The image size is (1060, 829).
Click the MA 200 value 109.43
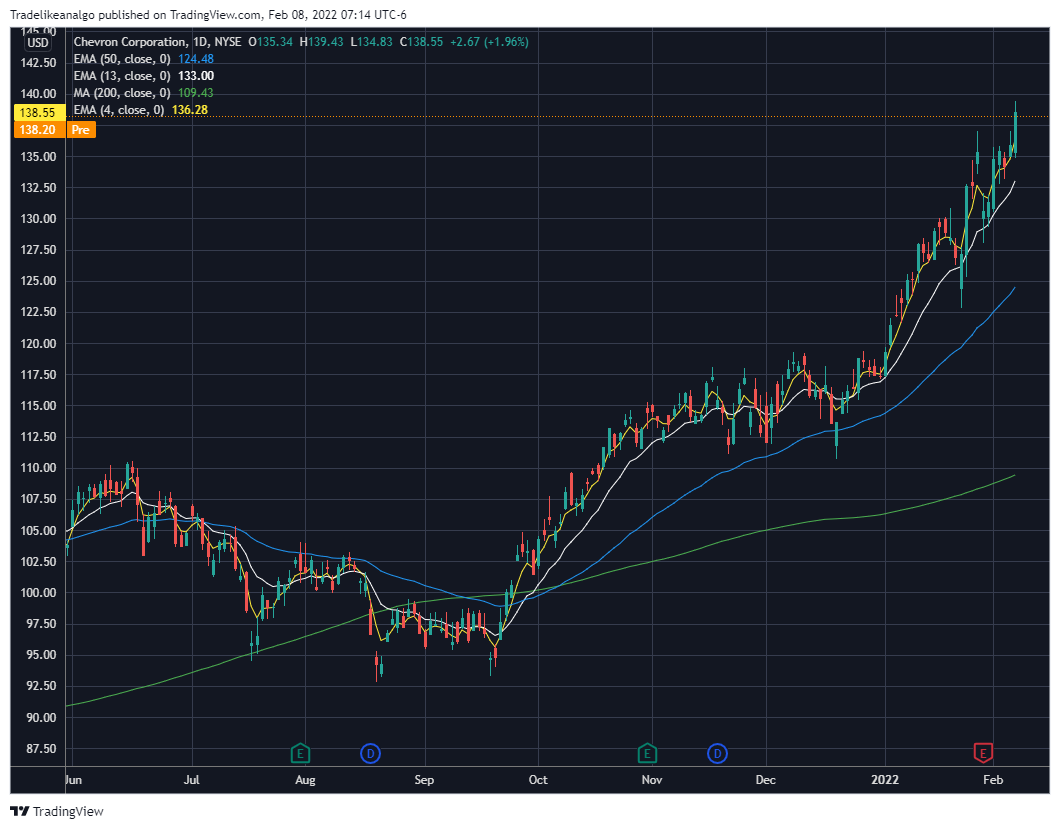click(196, 93)
